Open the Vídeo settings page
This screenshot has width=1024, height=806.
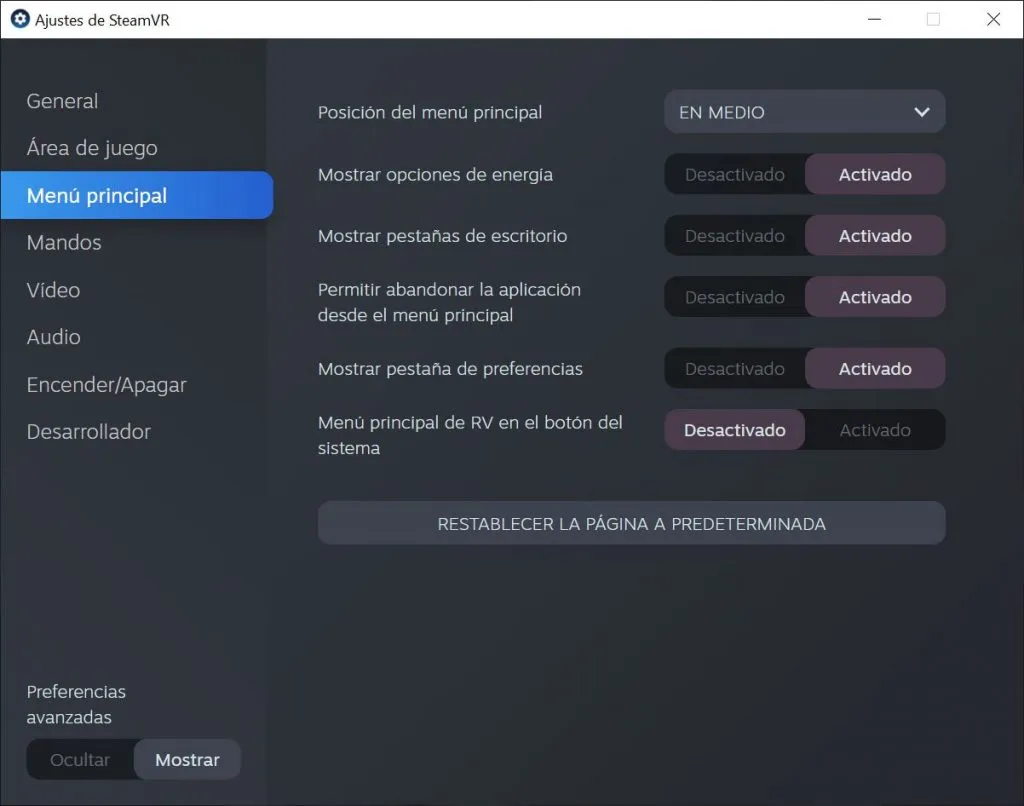[x=53, y=290]
